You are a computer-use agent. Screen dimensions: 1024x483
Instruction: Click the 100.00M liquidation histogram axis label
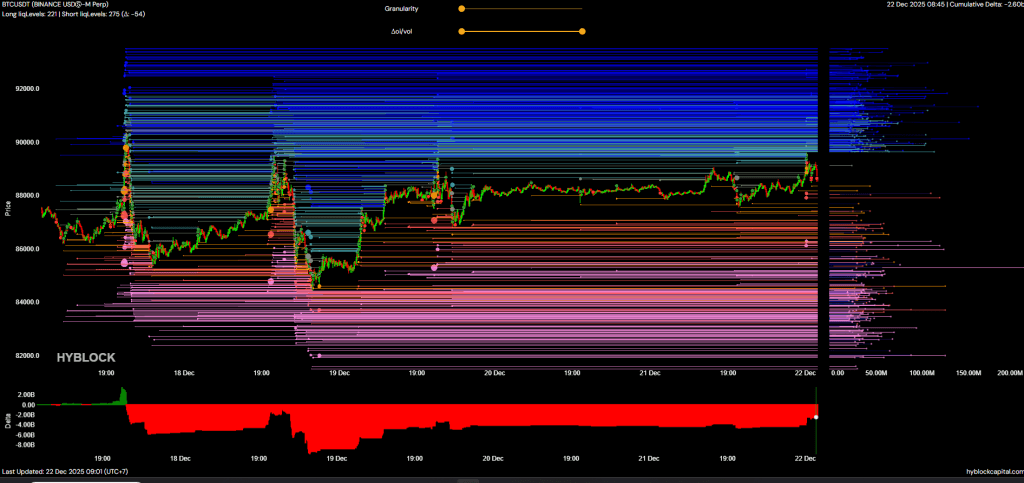tap(921, 372)
